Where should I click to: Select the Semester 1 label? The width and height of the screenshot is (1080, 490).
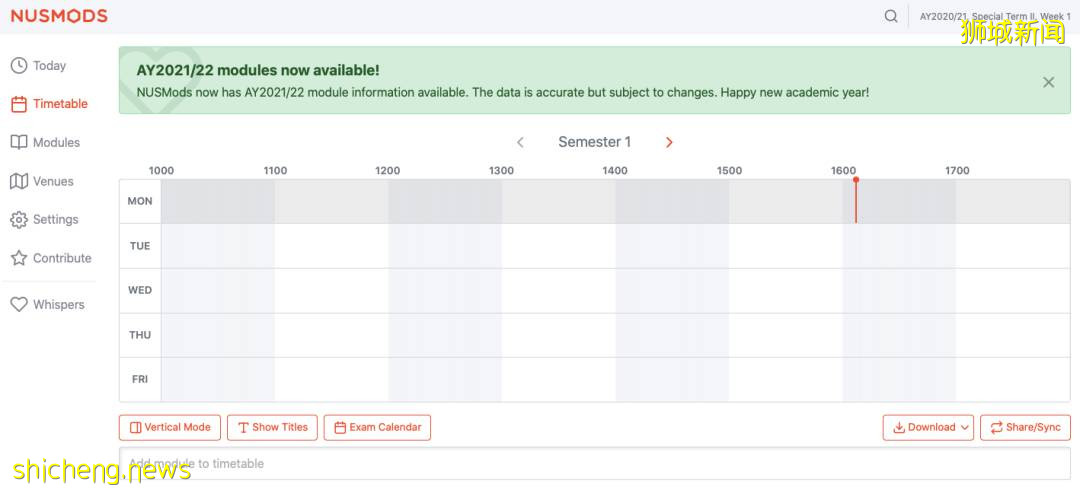pos(594,142)
